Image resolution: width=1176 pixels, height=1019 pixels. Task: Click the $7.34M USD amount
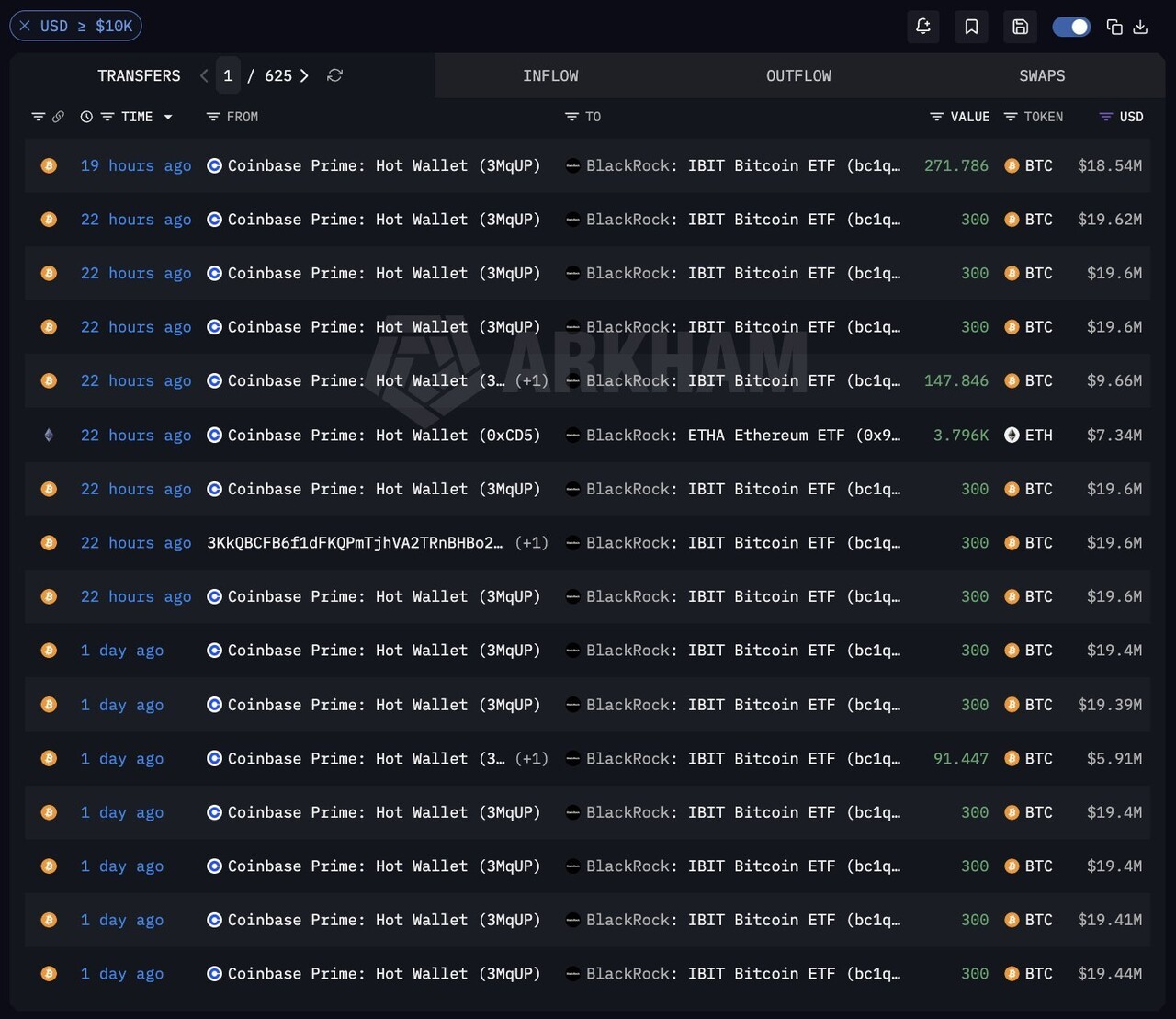point(1114,435)
